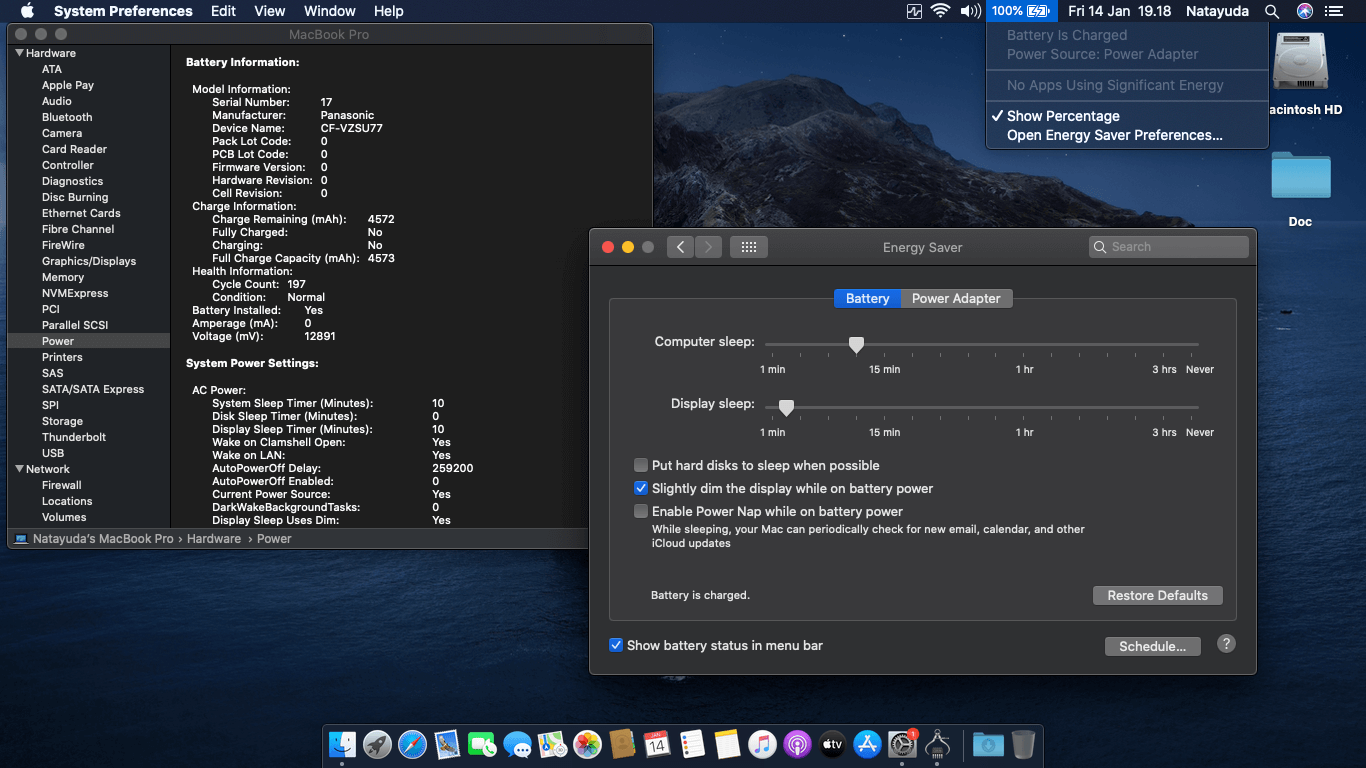The height and width of the screenshot is (768, 1366).
Task: Focus the Energy Saver search field
Action: pos(1168,247)
